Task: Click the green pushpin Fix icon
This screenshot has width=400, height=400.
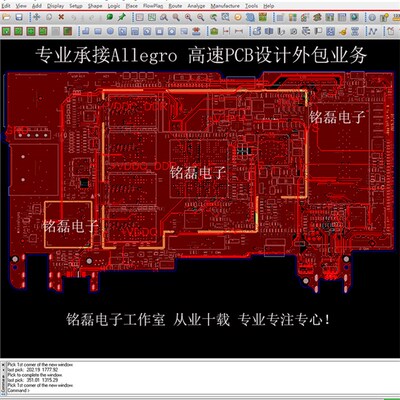Action: (122, 17)
